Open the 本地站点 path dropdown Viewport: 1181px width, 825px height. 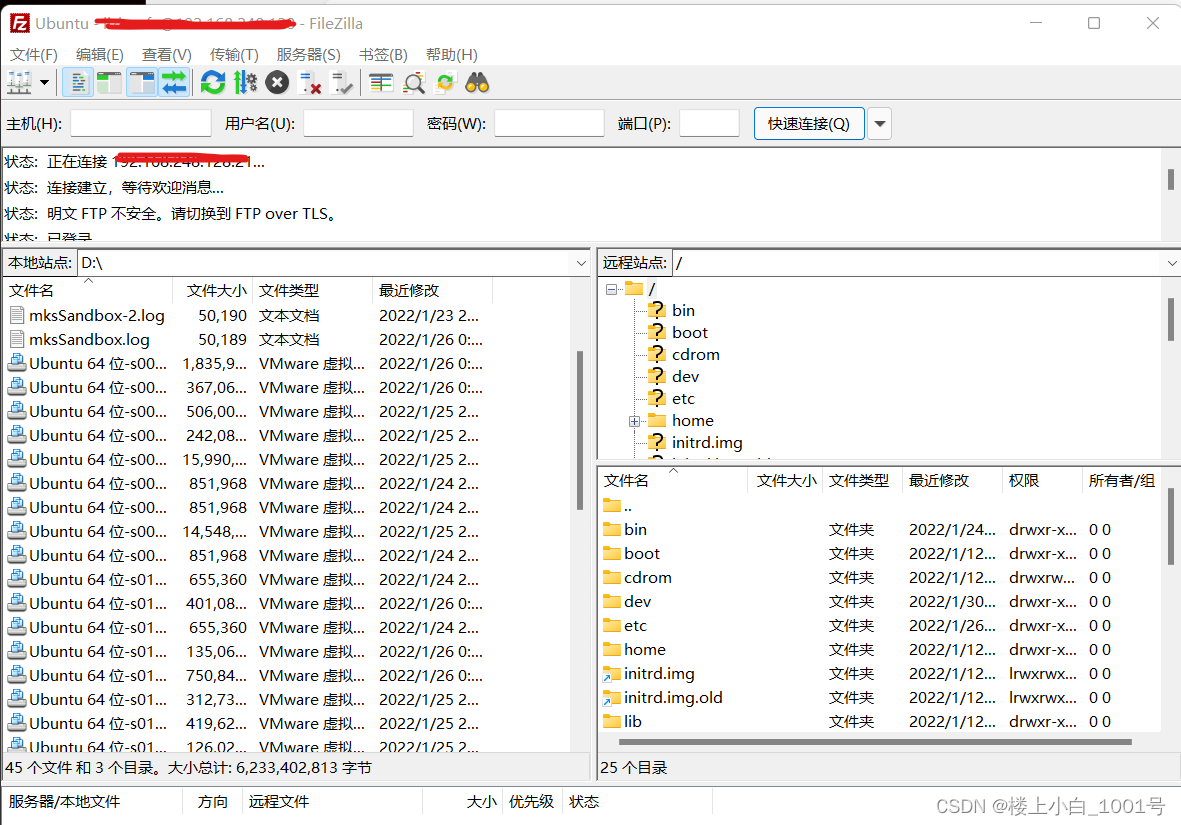(x=581, y=263)
